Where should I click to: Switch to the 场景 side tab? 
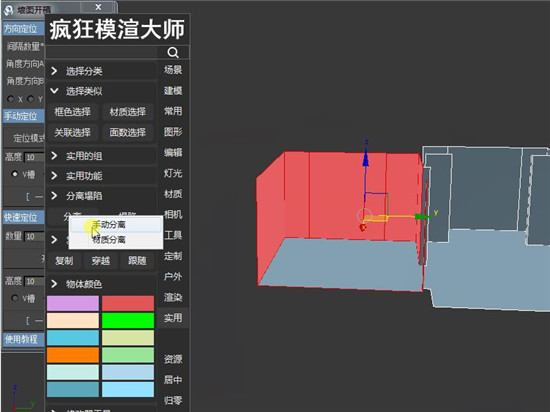[173, 70]
